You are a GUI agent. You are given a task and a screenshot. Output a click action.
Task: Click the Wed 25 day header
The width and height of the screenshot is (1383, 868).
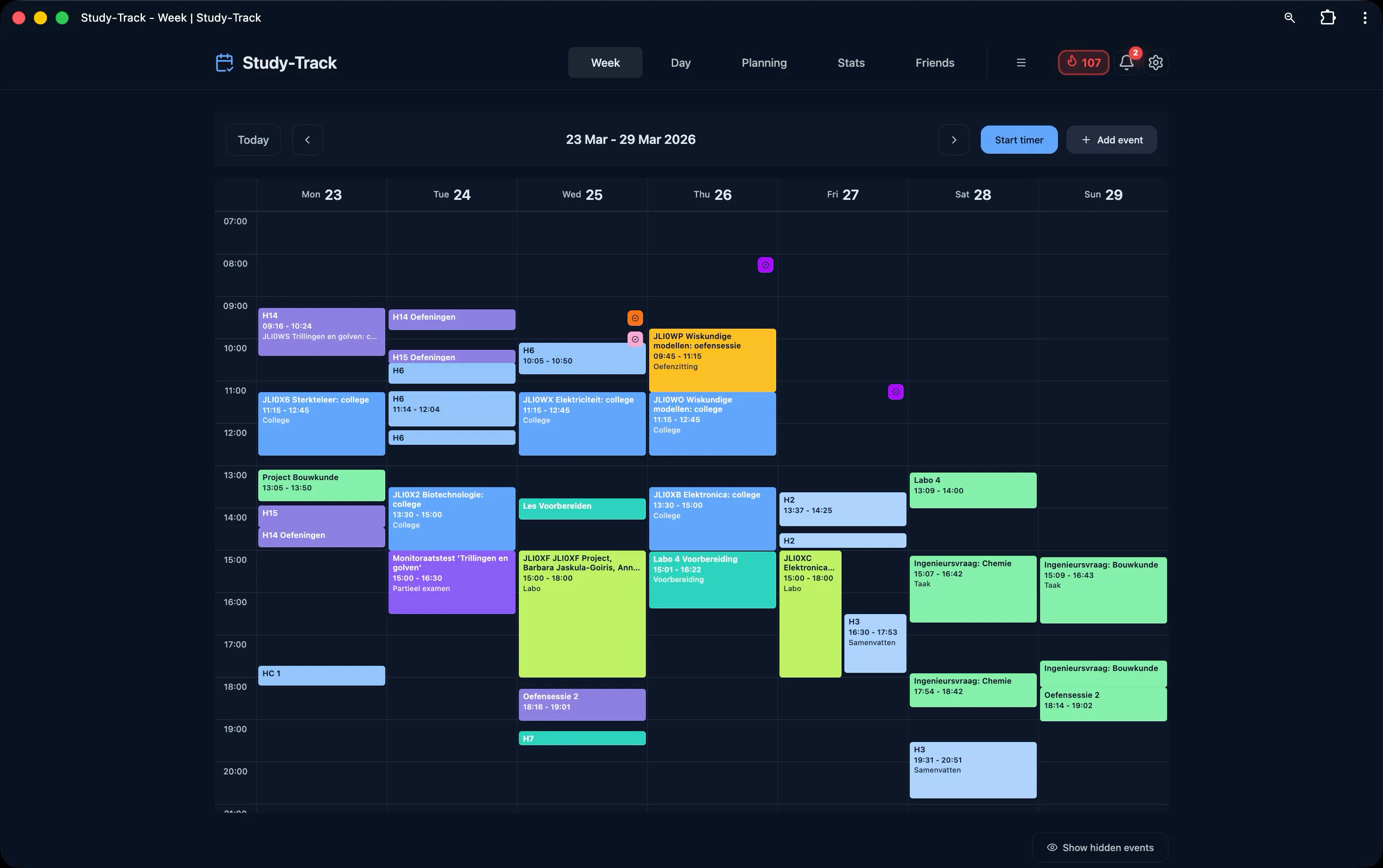pyautogui.click(x=582, y=195)
